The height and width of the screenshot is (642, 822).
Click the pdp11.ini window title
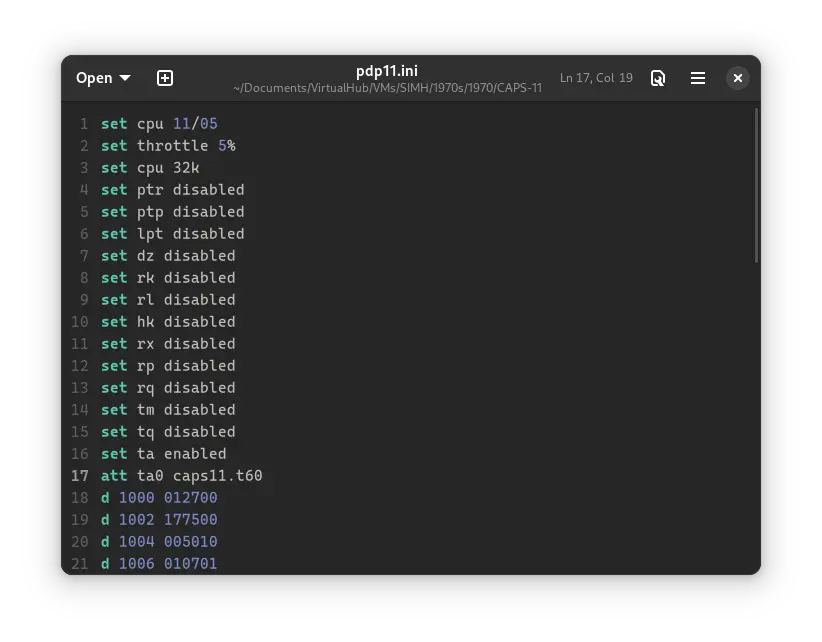pos(387,71)
